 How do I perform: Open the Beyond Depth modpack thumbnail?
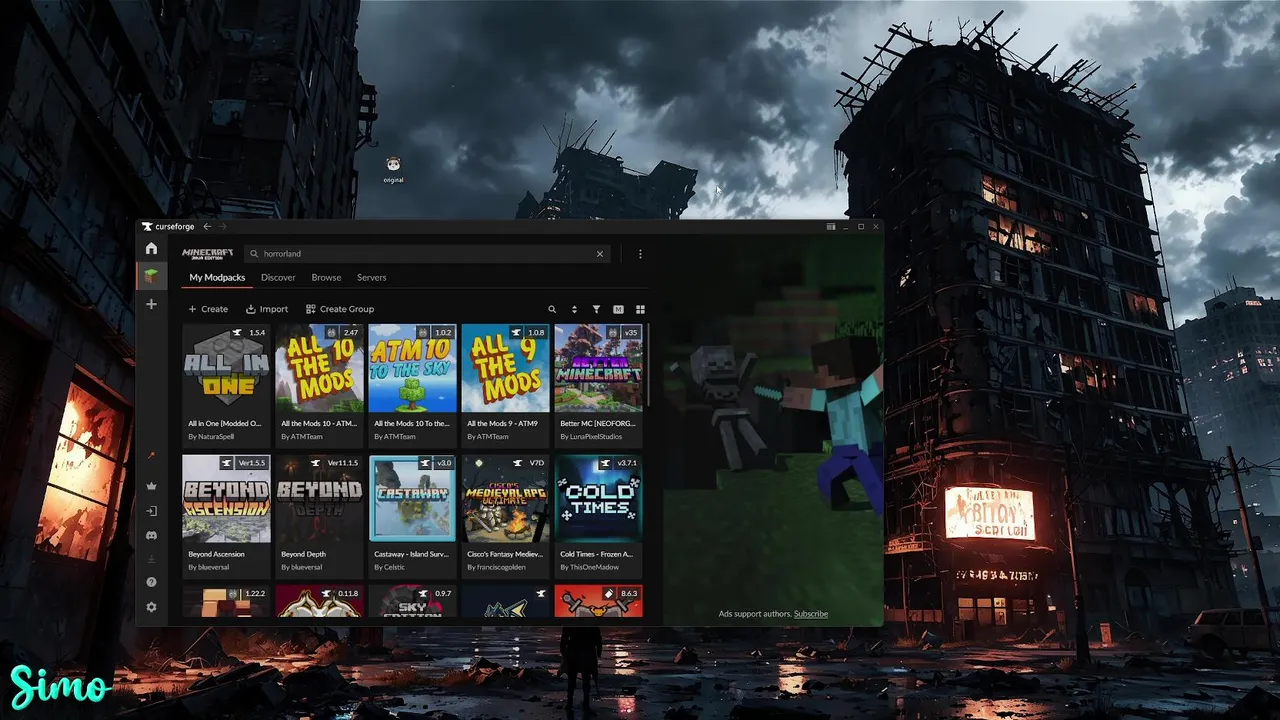[x=319, y=499]
